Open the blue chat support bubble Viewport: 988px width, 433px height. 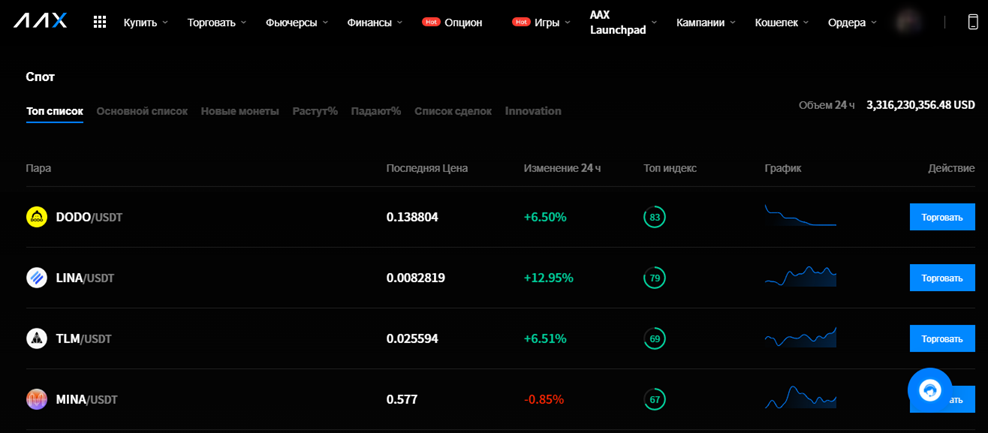click(929, 390)
